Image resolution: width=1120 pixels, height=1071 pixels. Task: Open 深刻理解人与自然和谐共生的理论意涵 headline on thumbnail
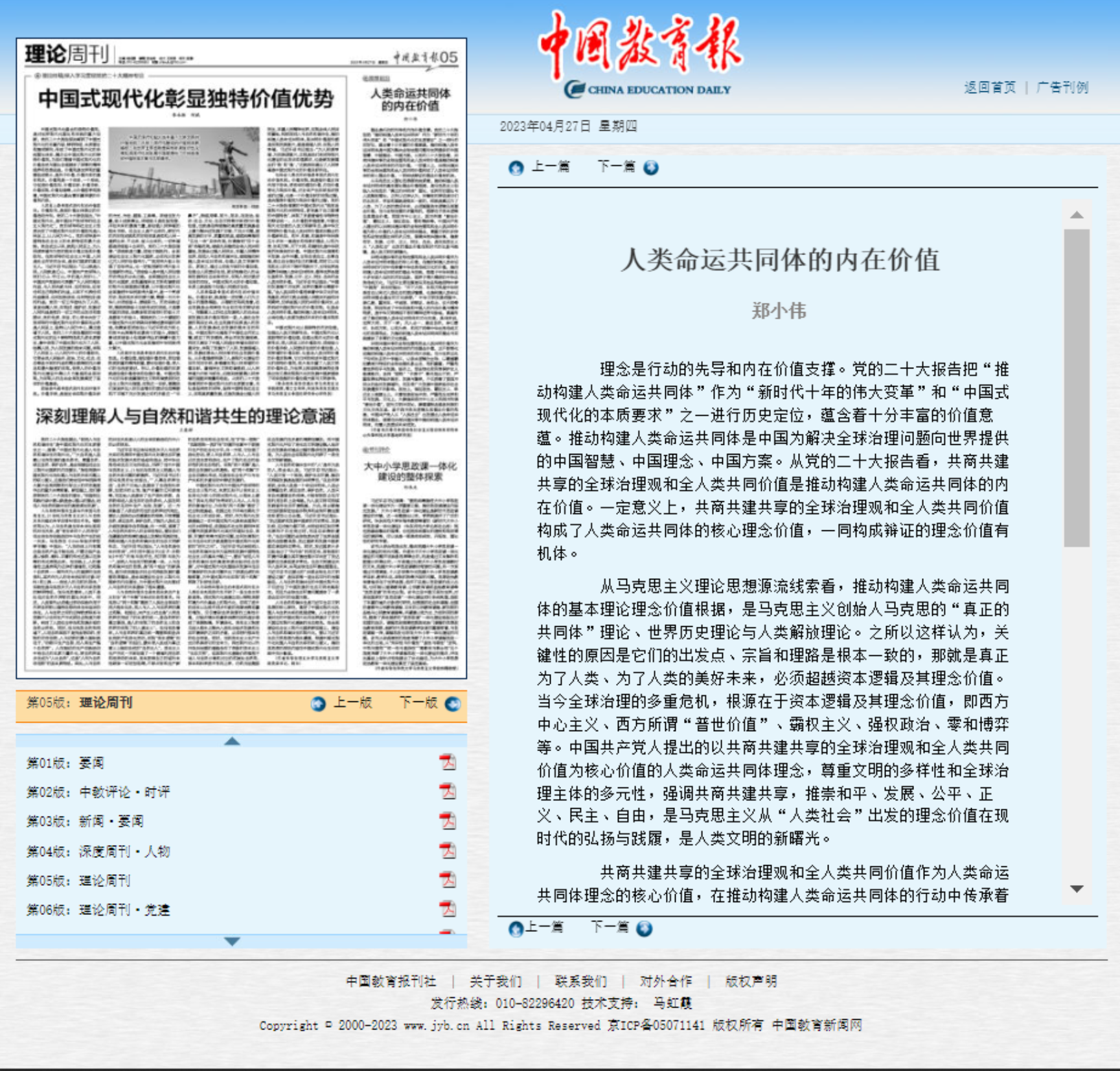(186, 416)
